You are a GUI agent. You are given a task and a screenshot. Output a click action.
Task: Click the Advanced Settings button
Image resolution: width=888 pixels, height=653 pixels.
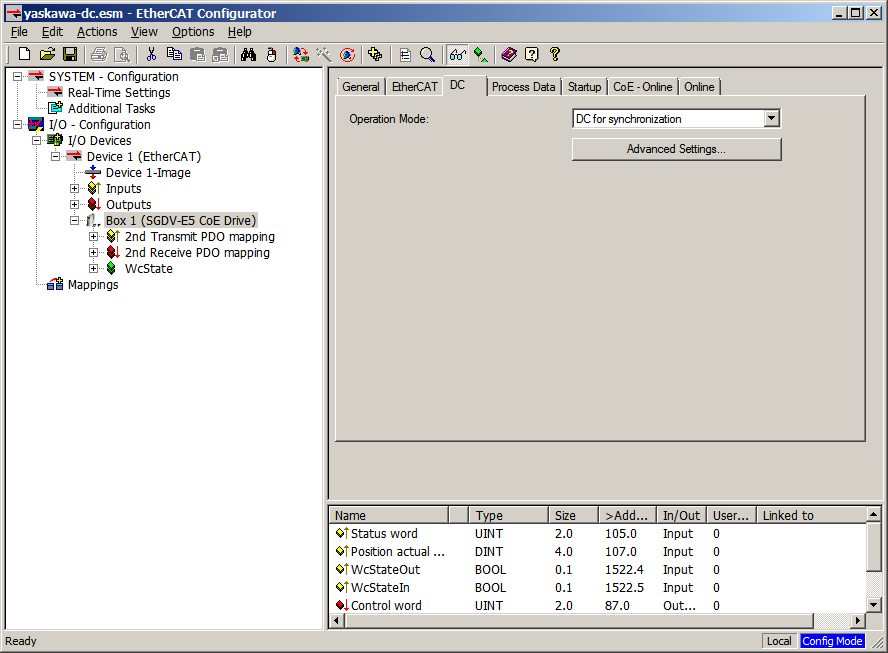pos(676,149)
